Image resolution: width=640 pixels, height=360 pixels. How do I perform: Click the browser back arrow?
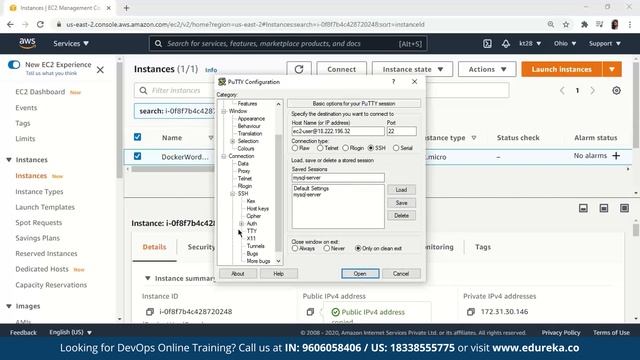point(10,24)
